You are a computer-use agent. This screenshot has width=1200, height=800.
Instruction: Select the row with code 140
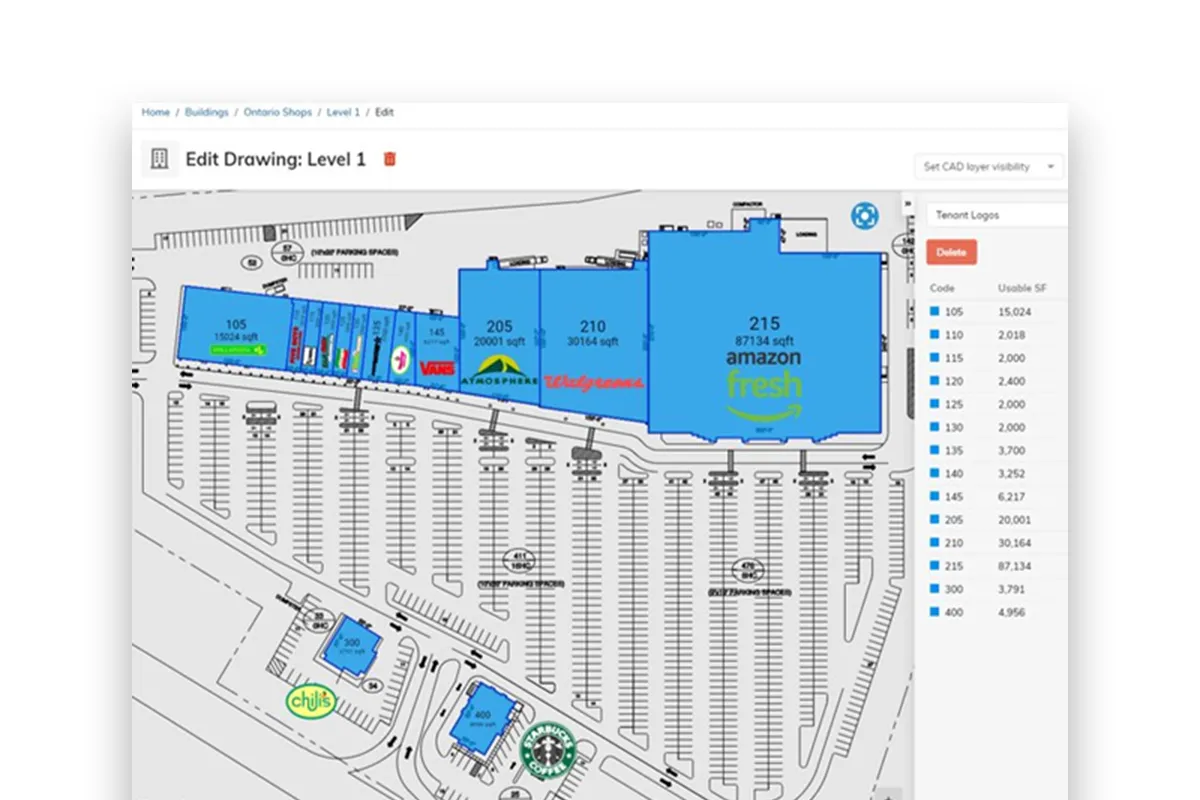coord(997,473)
